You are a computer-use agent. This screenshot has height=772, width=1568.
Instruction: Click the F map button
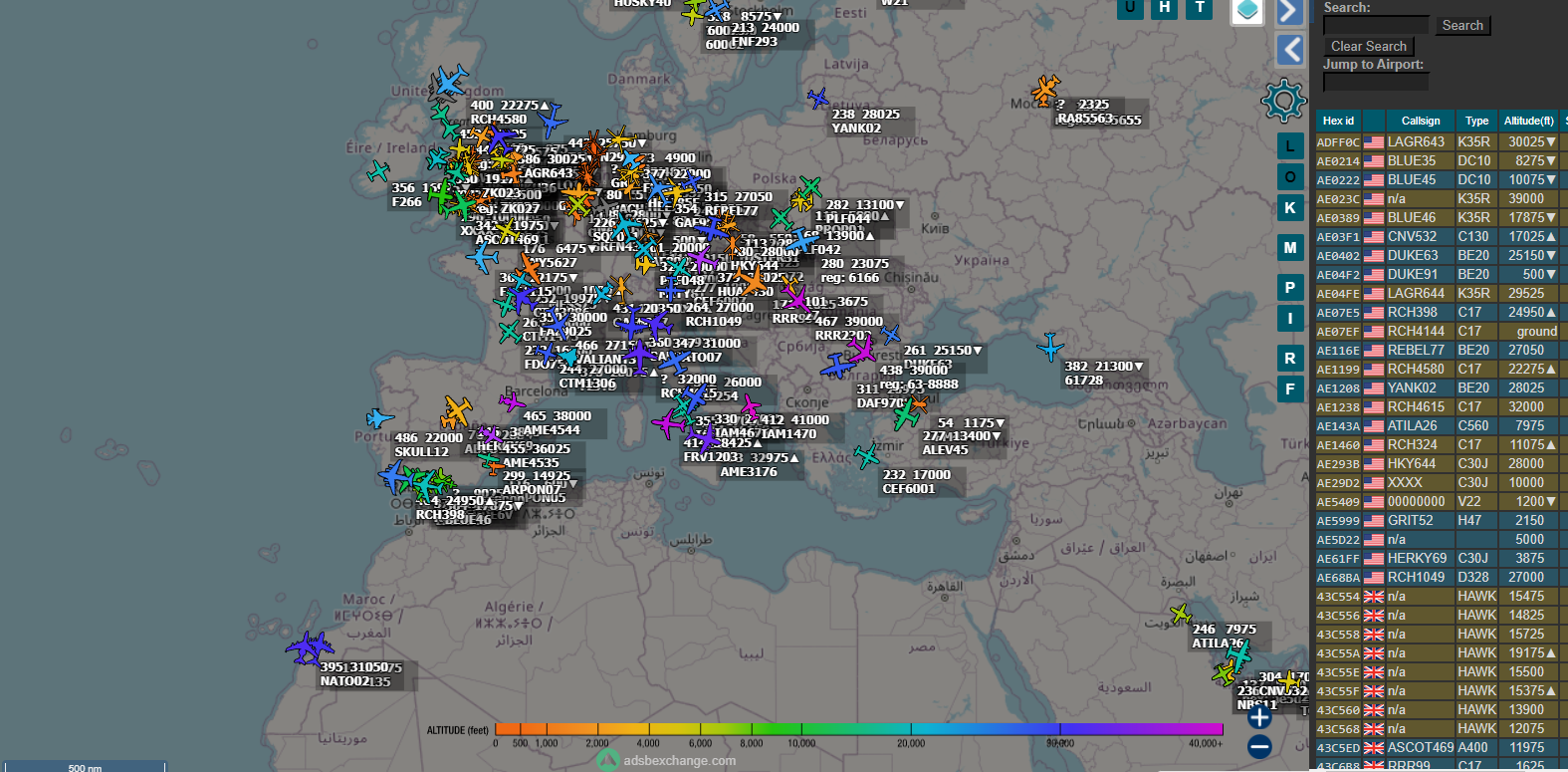[1290, 389]
